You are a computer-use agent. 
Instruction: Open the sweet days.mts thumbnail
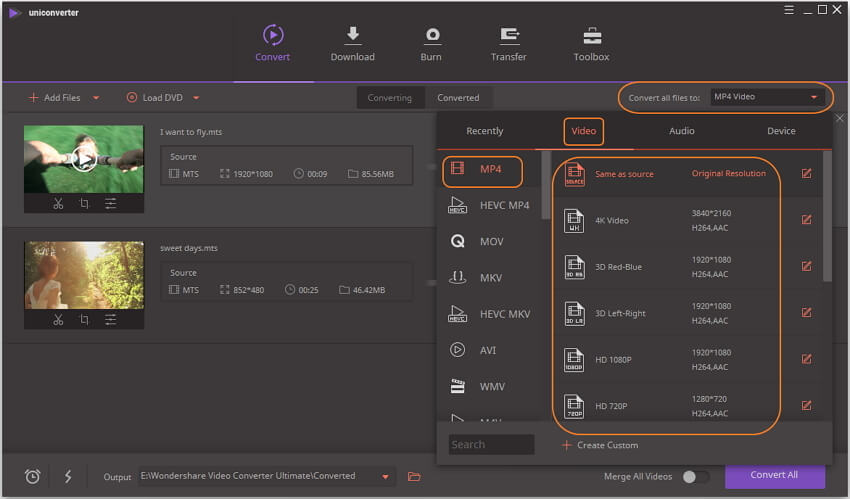point(84,275)
